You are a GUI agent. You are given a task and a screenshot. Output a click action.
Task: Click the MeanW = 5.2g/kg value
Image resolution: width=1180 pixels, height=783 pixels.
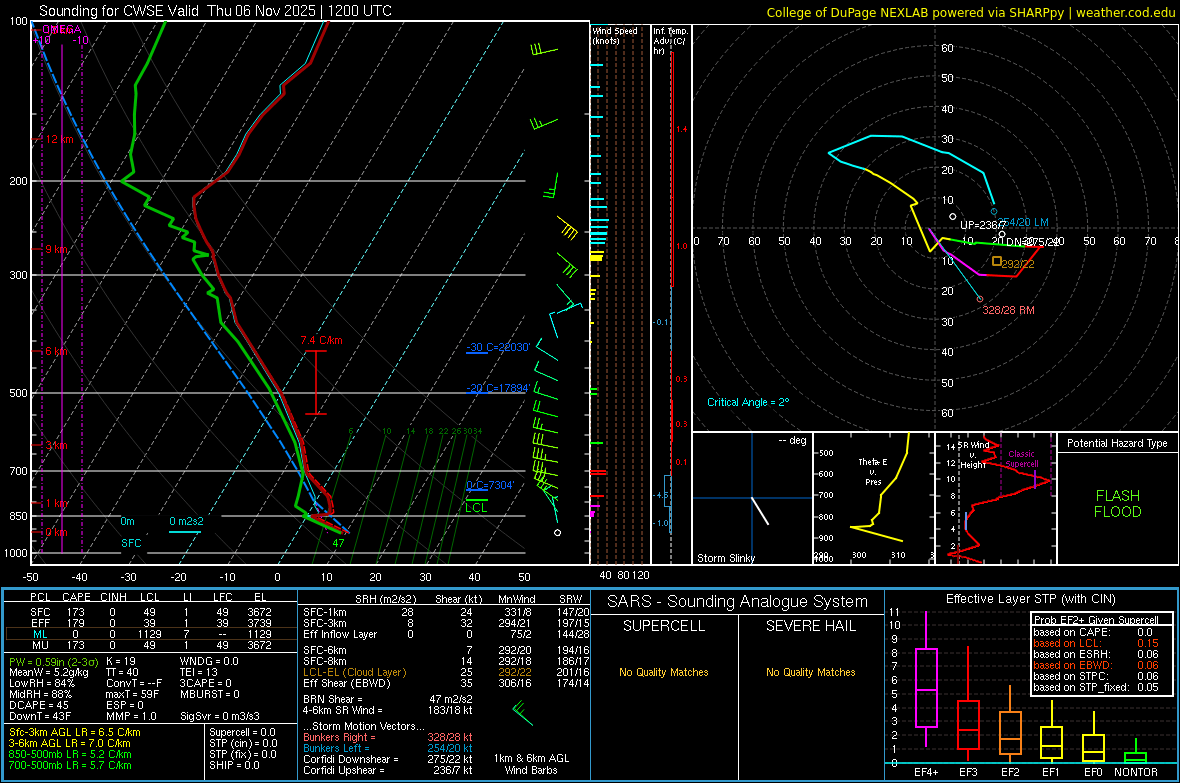point(48,672)
